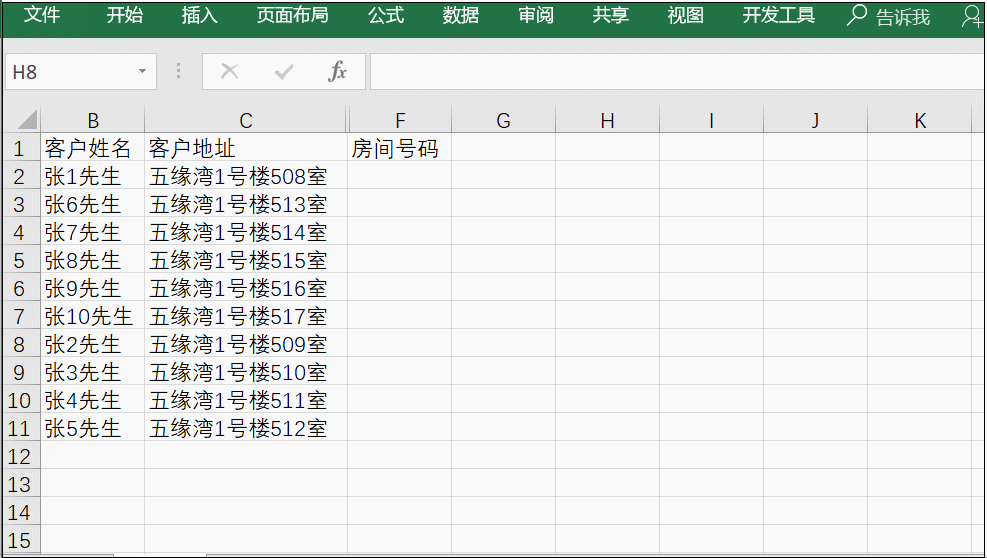Select row 15 header
Viewport: 987px width, 558px height.
(19, 540)
